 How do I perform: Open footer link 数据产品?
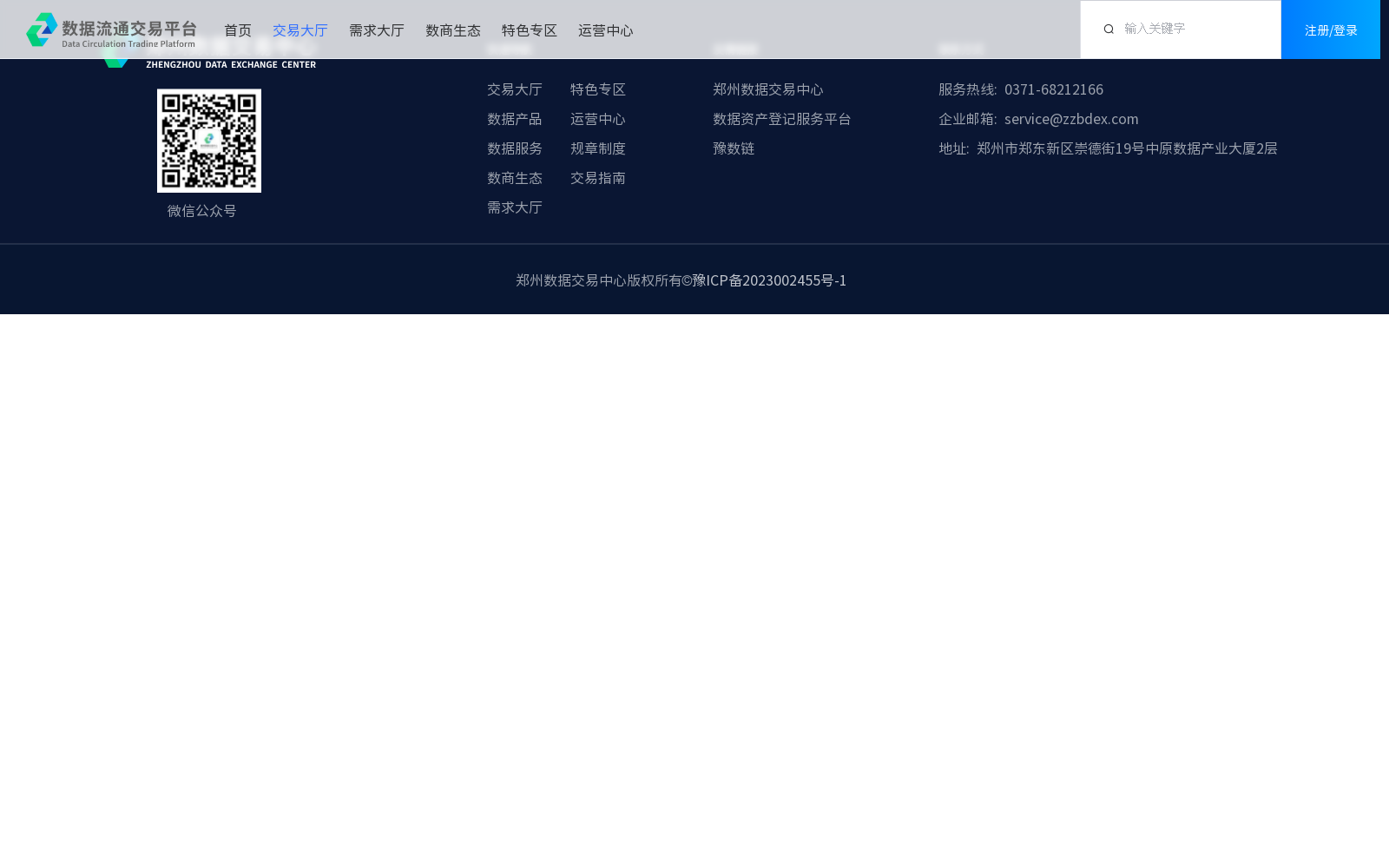coord(515,119)
